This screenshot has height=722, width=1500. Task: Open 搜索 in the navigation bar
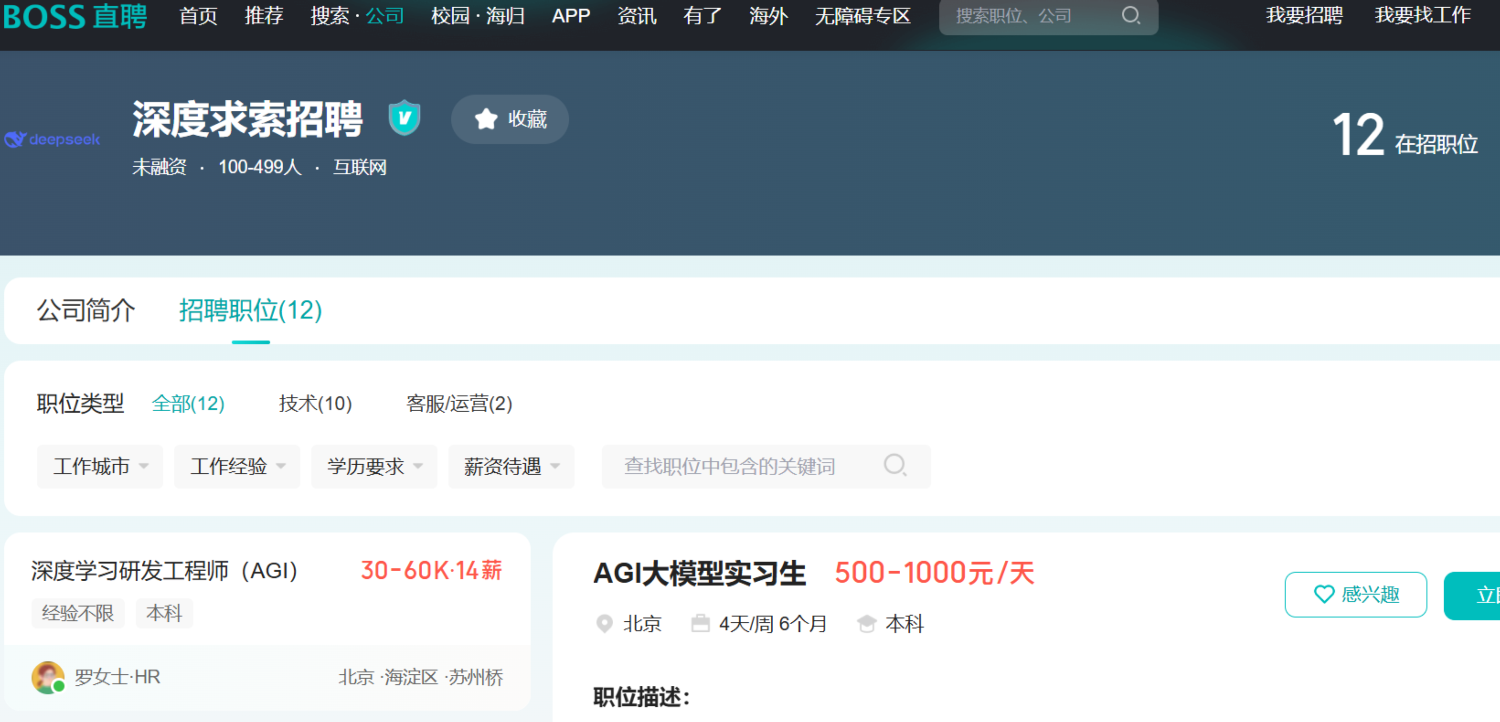pos(330,16)
